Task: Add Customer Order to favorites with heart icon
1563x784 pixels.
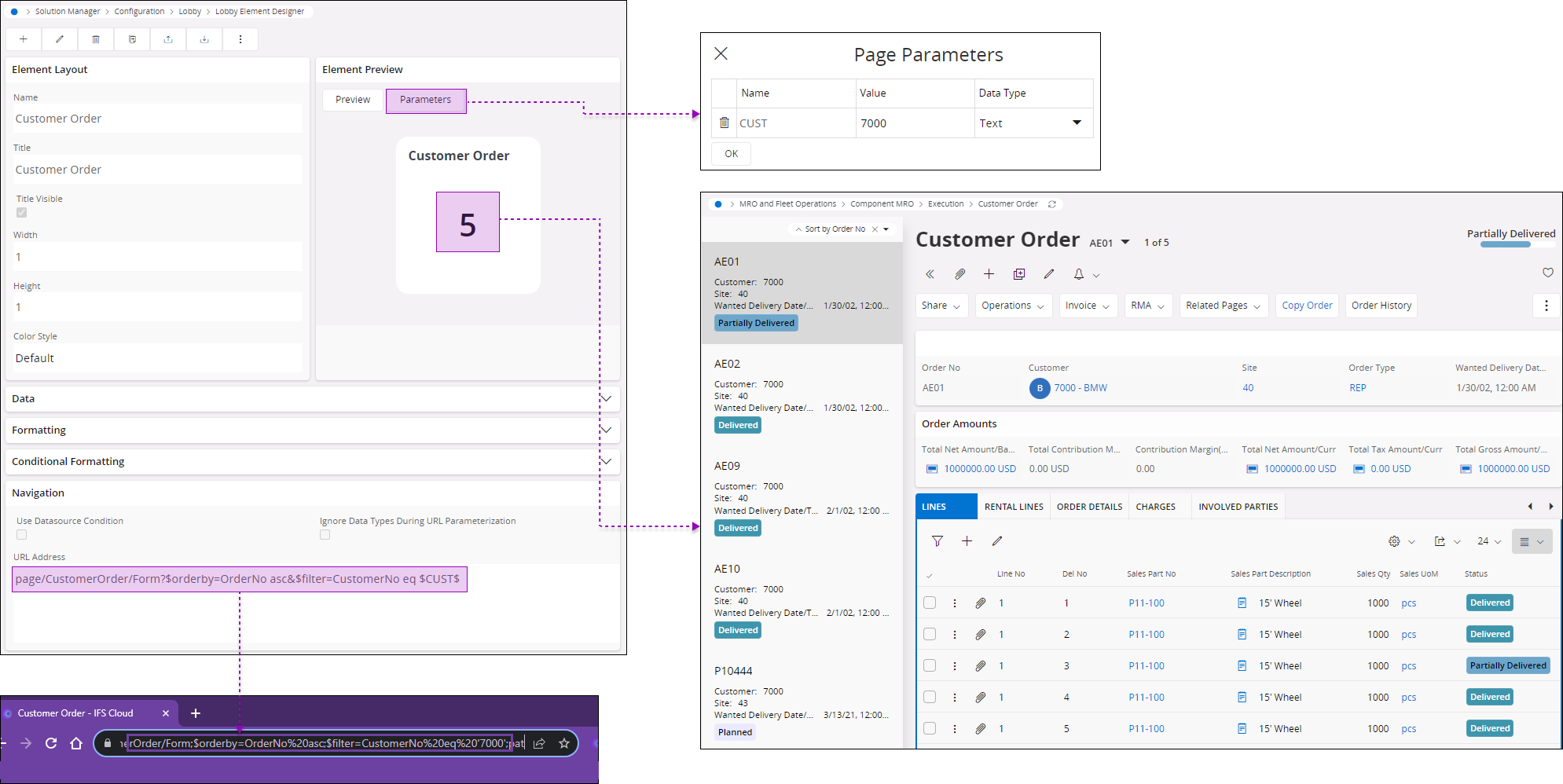Action: pyautogui.click(x=1547, y=273)
